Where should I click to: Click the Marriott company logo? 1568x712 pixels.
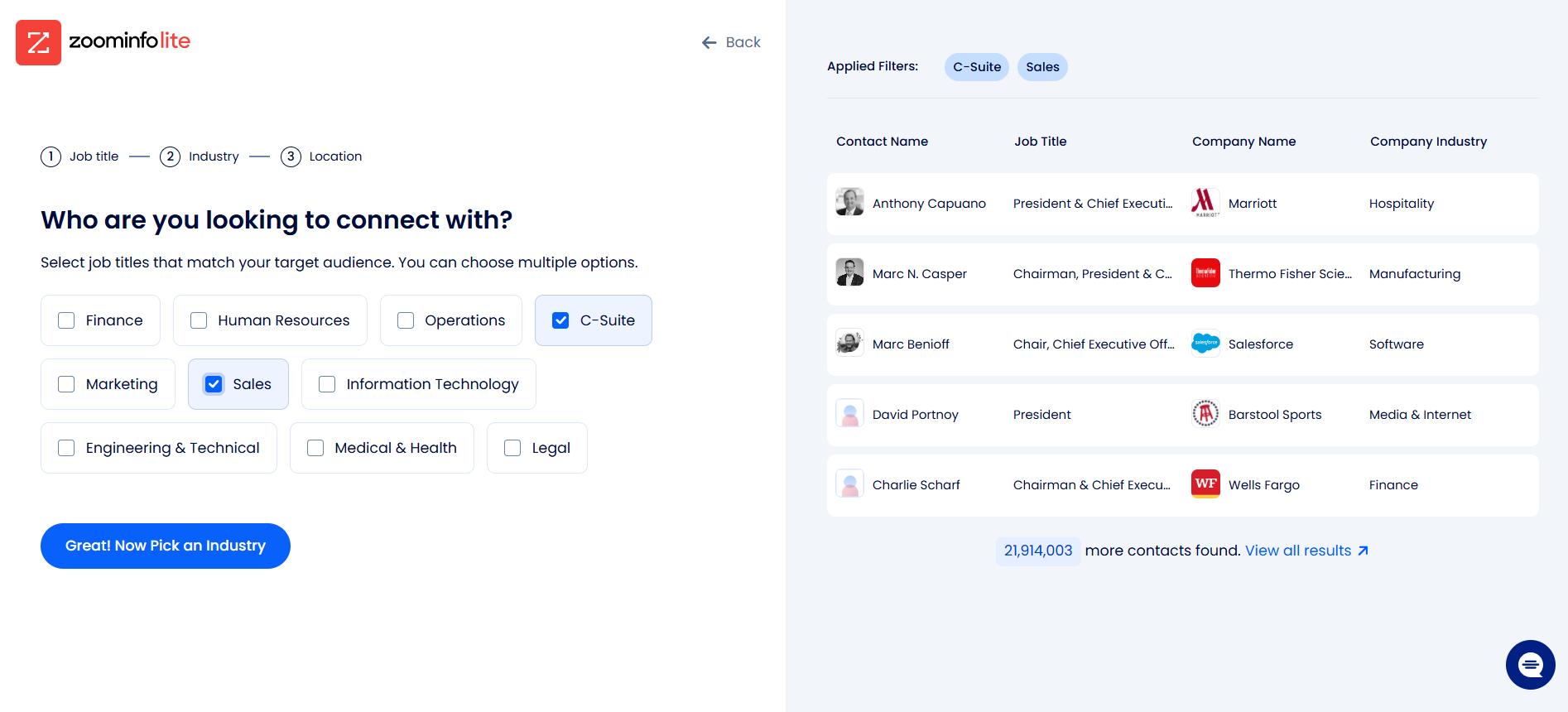(x=1205, y=202)
